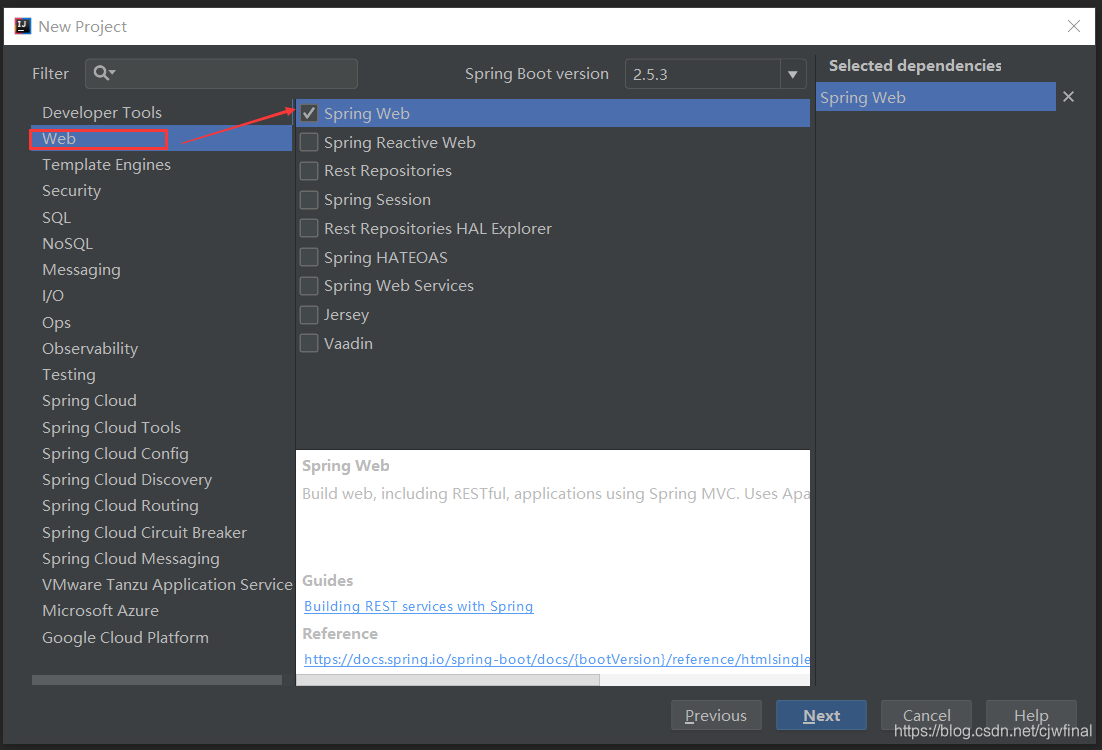This screenshot has width=1102, height=750.
Task: Select Spring Web in Selected dependencies list
Action: click(935, 97)
